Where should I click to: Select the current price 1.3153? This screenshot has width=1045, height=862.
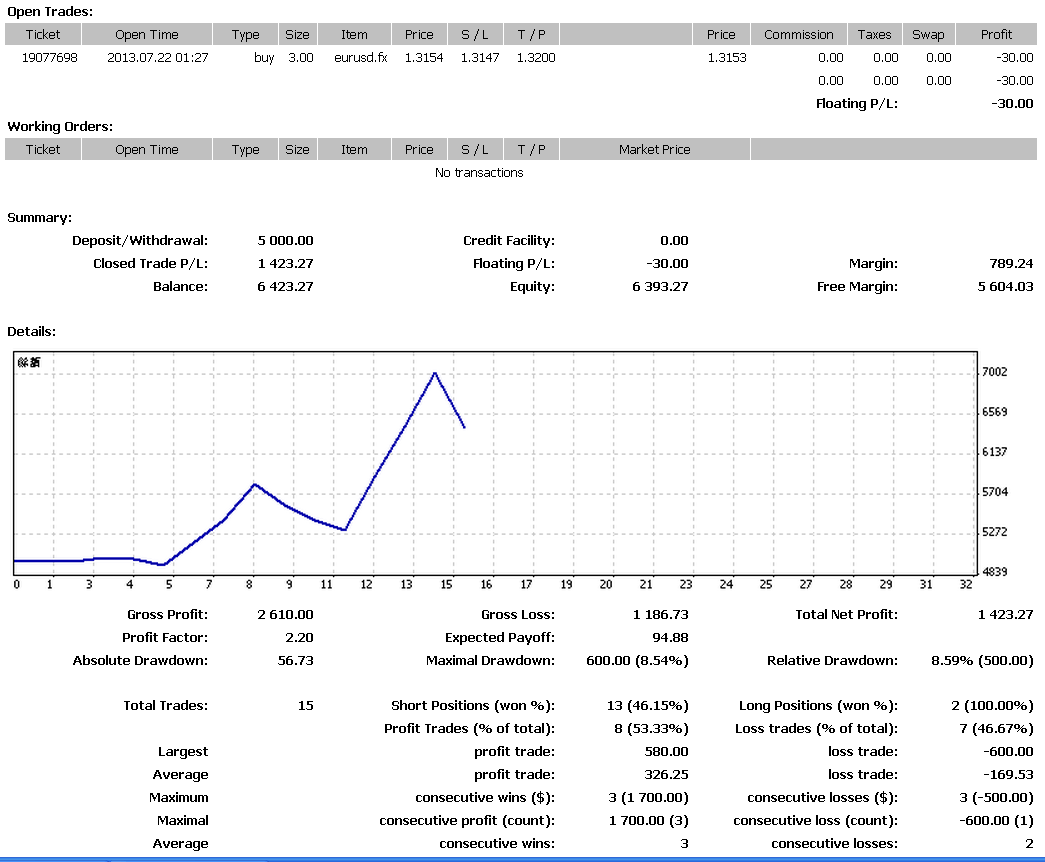[x=727, y=58]
